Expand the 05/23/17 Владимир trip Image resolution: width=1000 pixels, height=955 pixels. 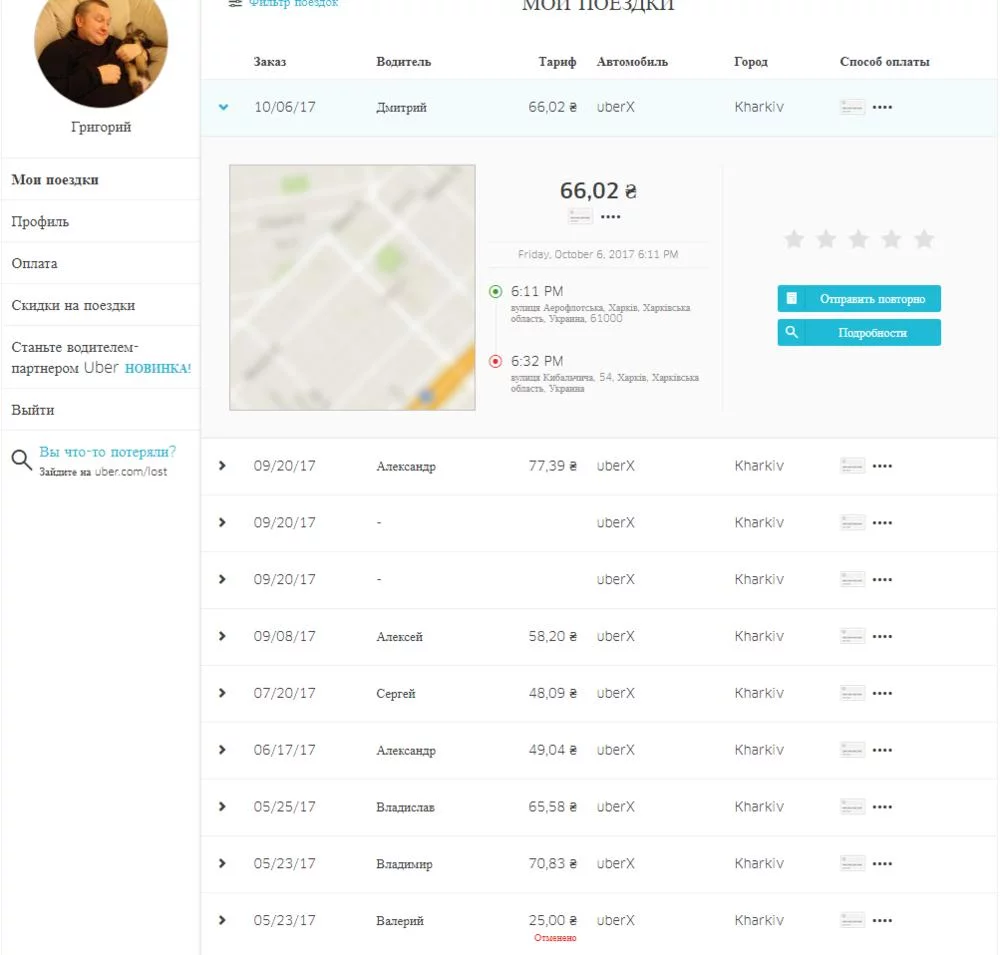222,863
